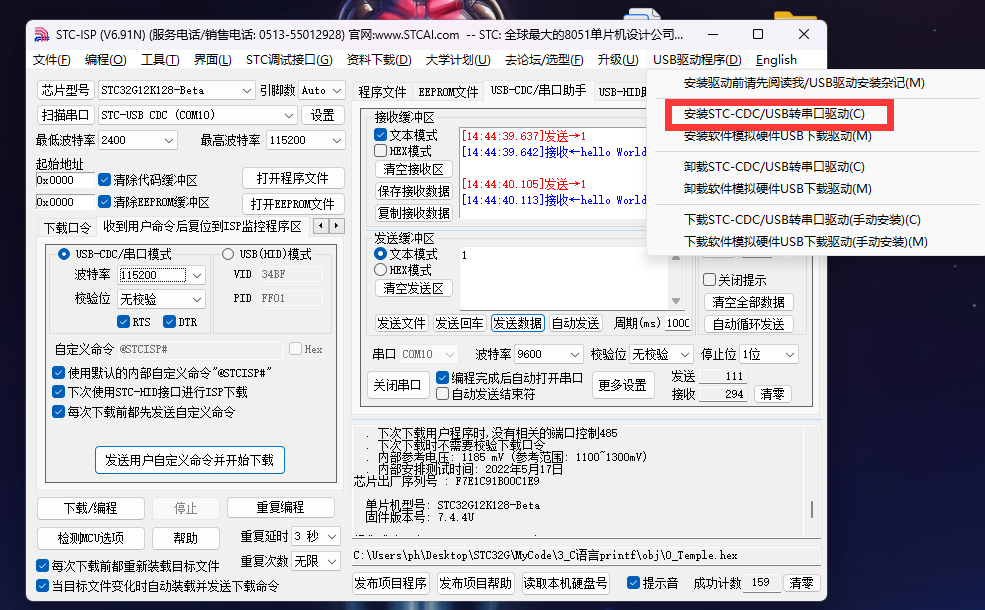Switch to the USB-CDC/串口助手 tab
The height and width of the screenshot is (610, 985).
[x=538, y=90]
